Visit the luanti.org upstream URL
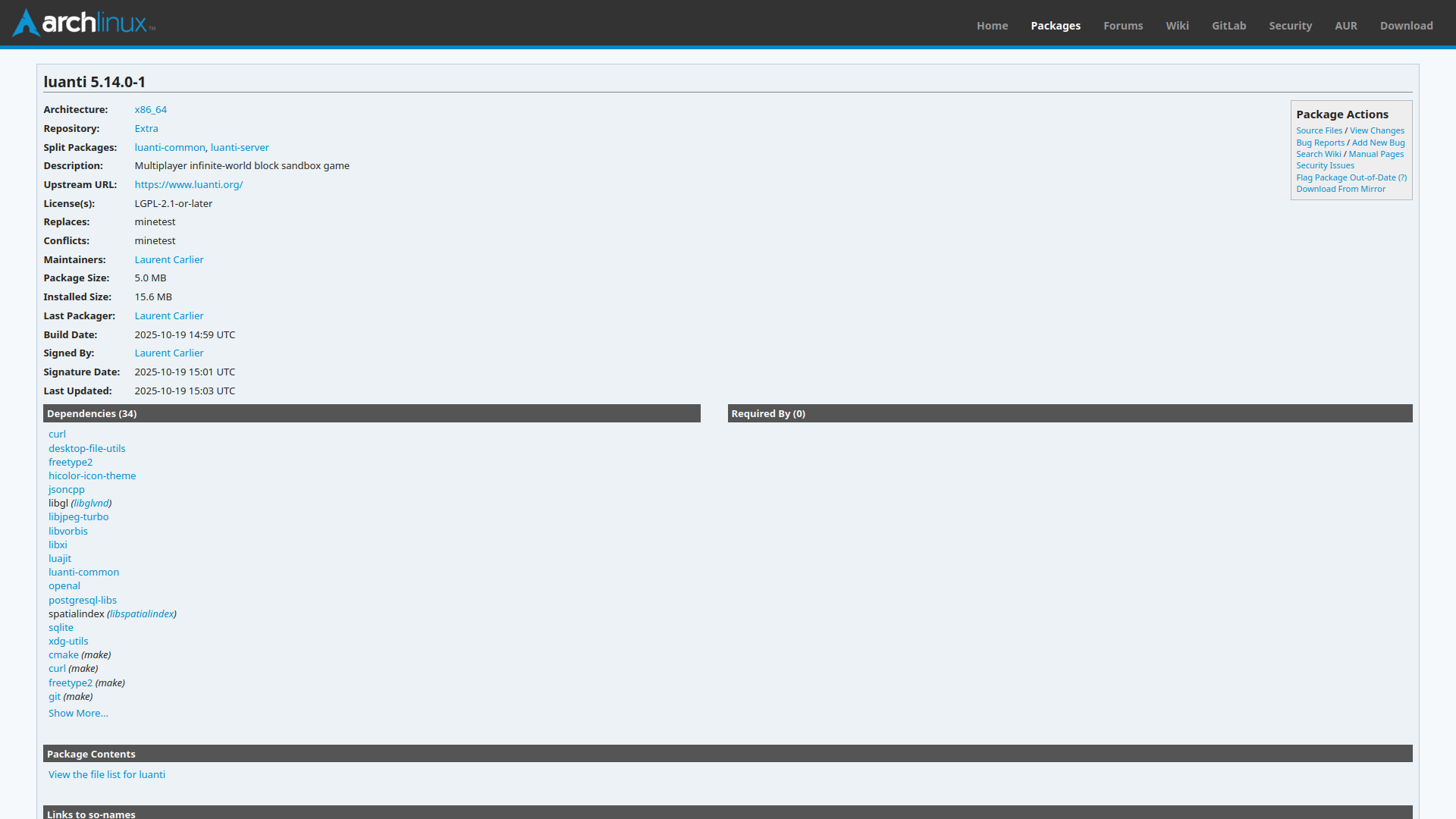 (188, 185)
